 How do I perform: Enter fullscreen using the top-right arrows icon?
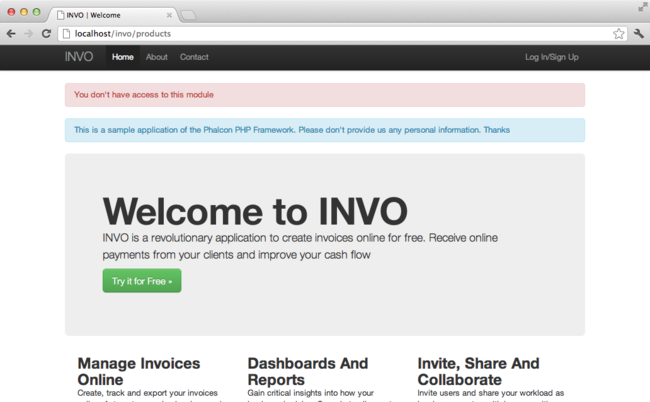[x=642, y=7]
